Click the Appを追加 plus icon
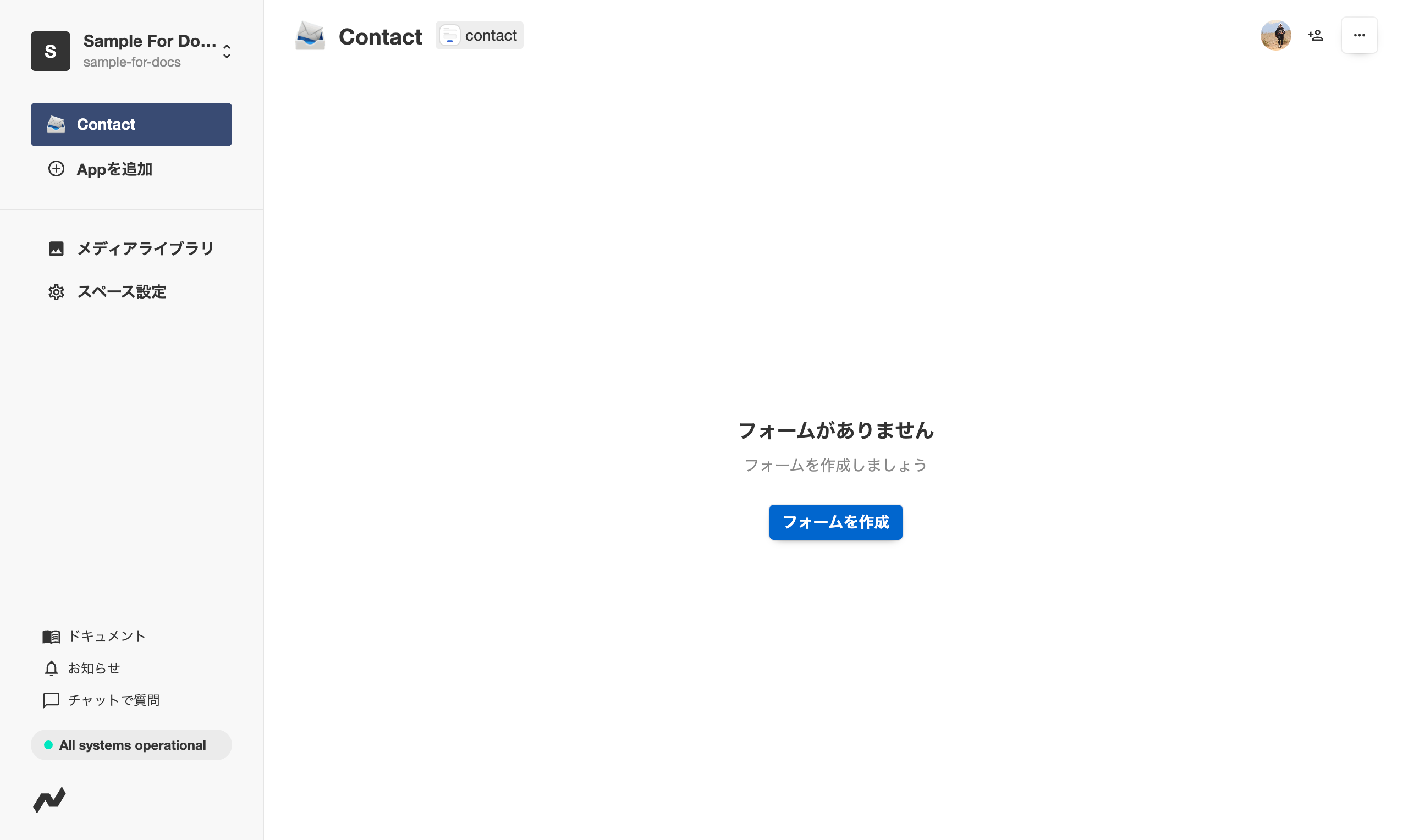Image resolution: width=1408 pixels, height=840 pixels. [56, 169]
